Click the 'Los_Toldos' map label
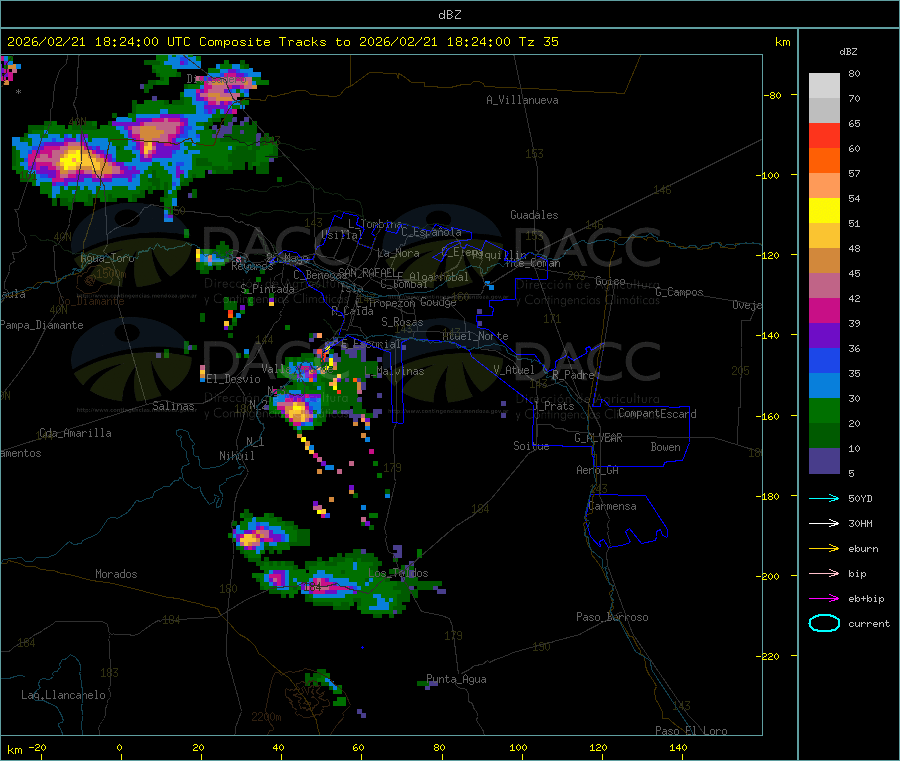The width and height of the screenshot is (900, 761). [x=398, y=573]
